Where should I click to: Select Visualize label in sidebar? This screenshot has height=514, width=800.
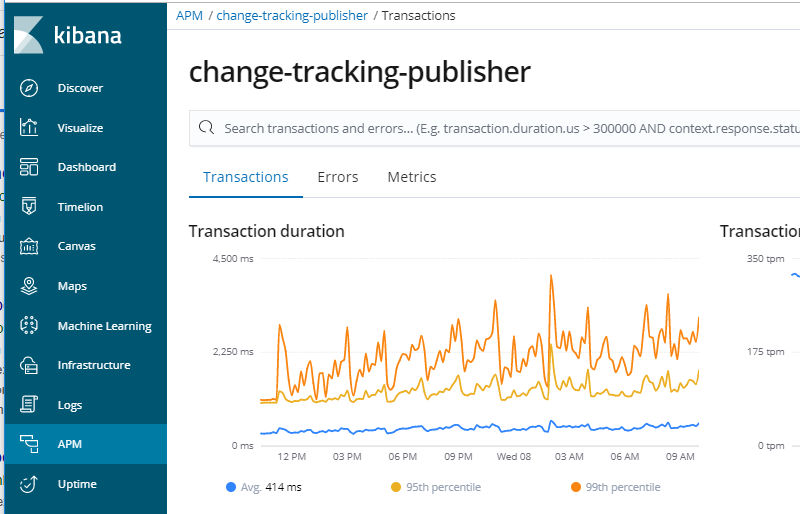(x=80, y=128)
